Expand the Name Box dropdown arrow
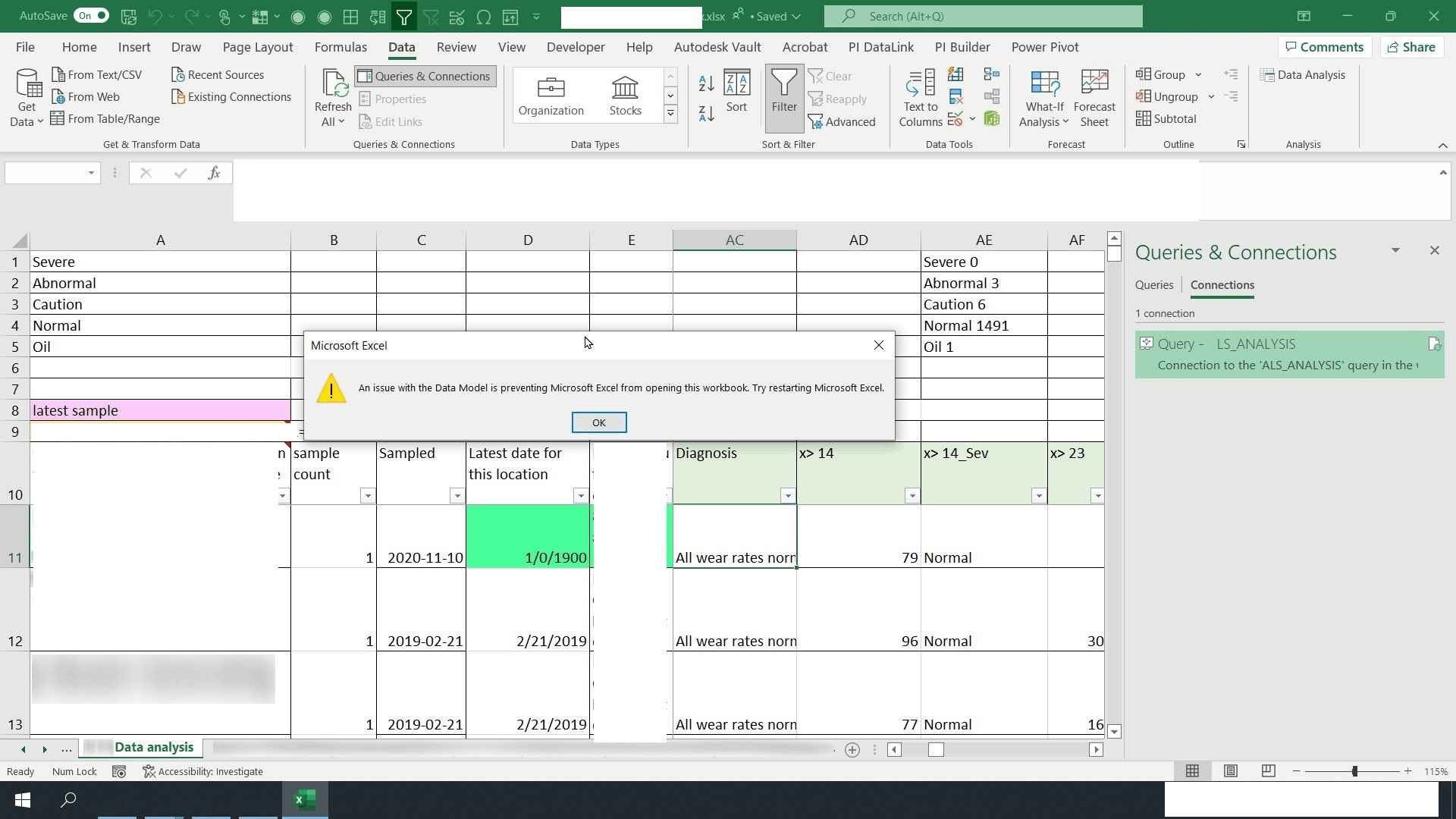 [x=91, y=174]
